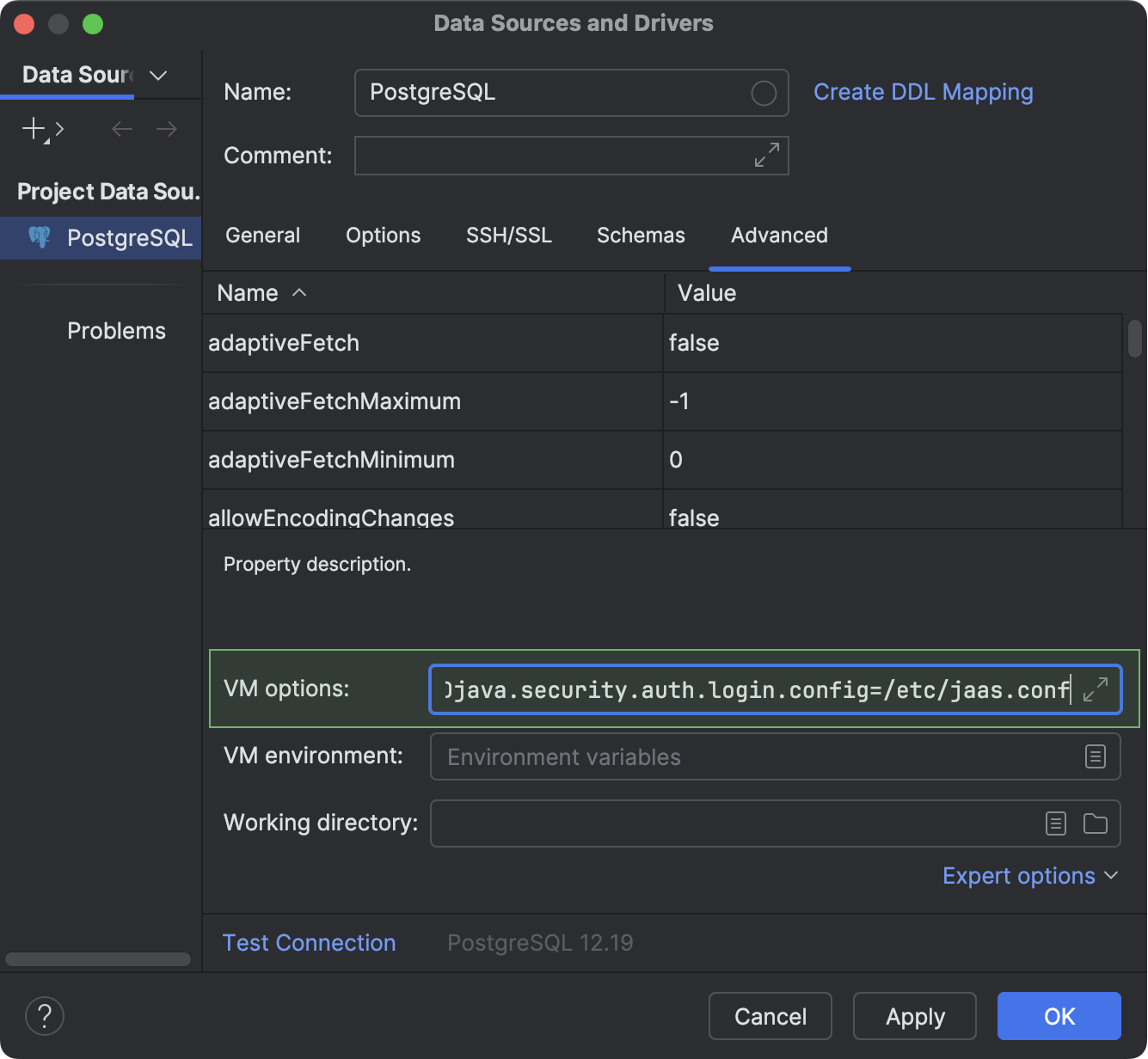Apply the data source changes
1148x1059 pixels.
pos(914,1016)
